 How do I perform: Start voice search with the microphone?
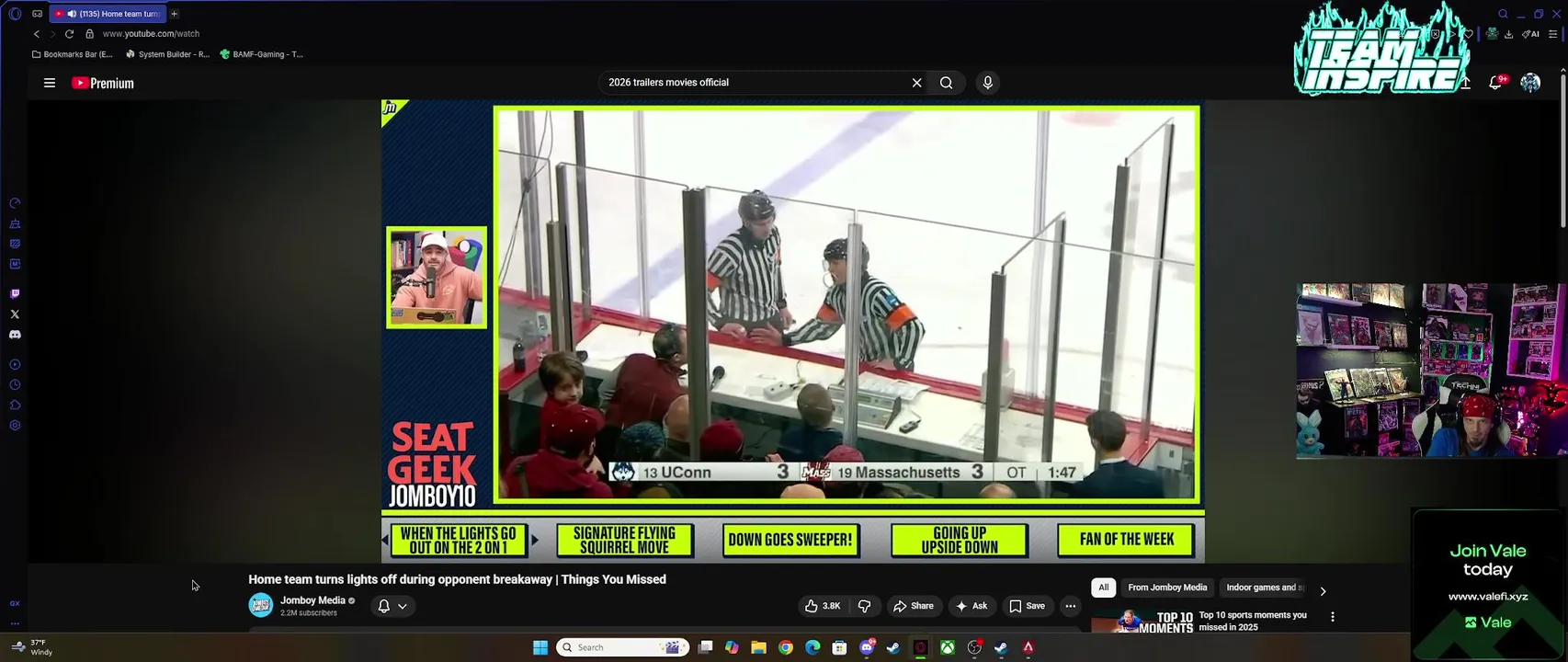tap(988, 83)
